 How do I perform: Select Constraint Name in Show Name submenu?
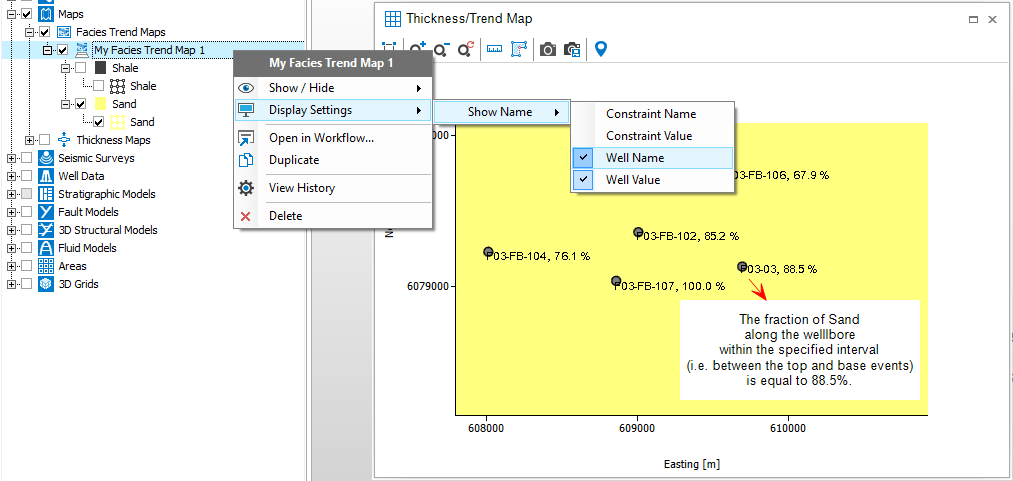coord(650,114)
